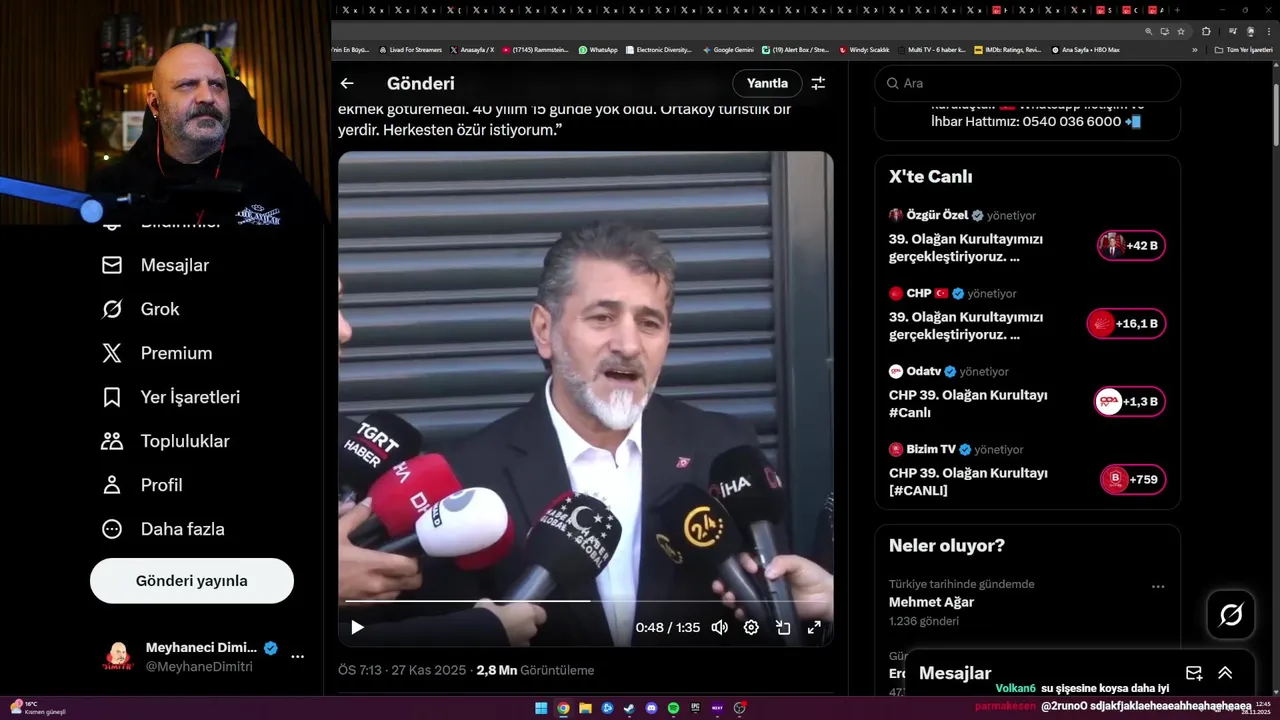Image resolution: width=1280 pixels, height=720 pixels.
Task: Open Mesajlar from the sidebar
Action: coord(156,265)
